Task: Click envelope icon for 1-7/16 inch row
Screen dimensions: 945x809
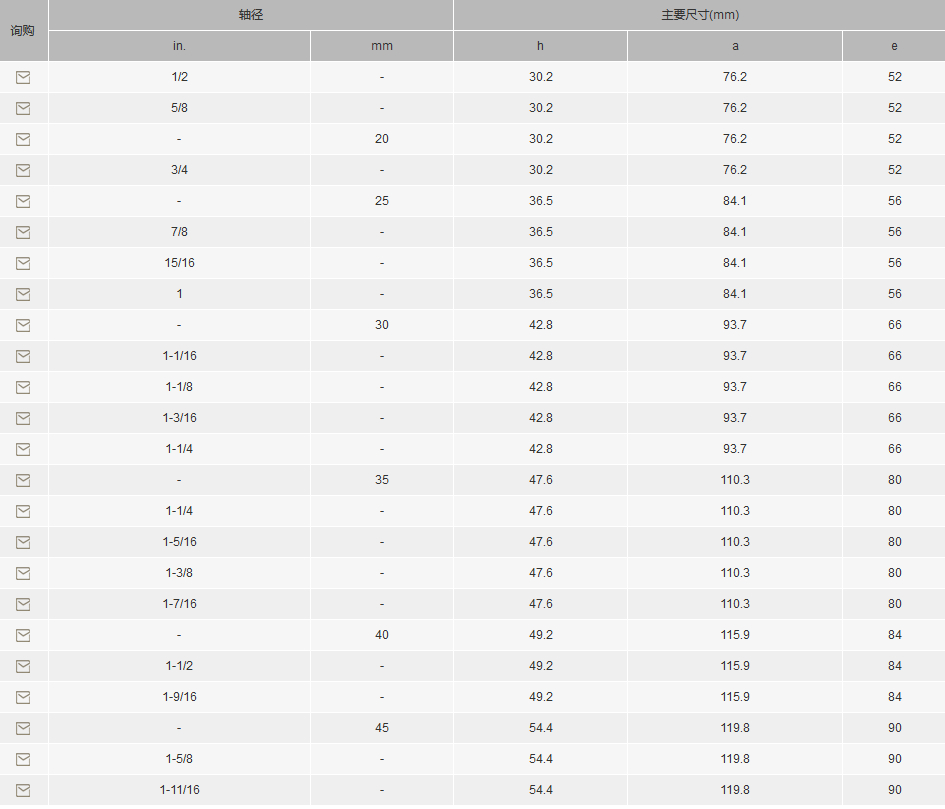Action: pos(23,604)
